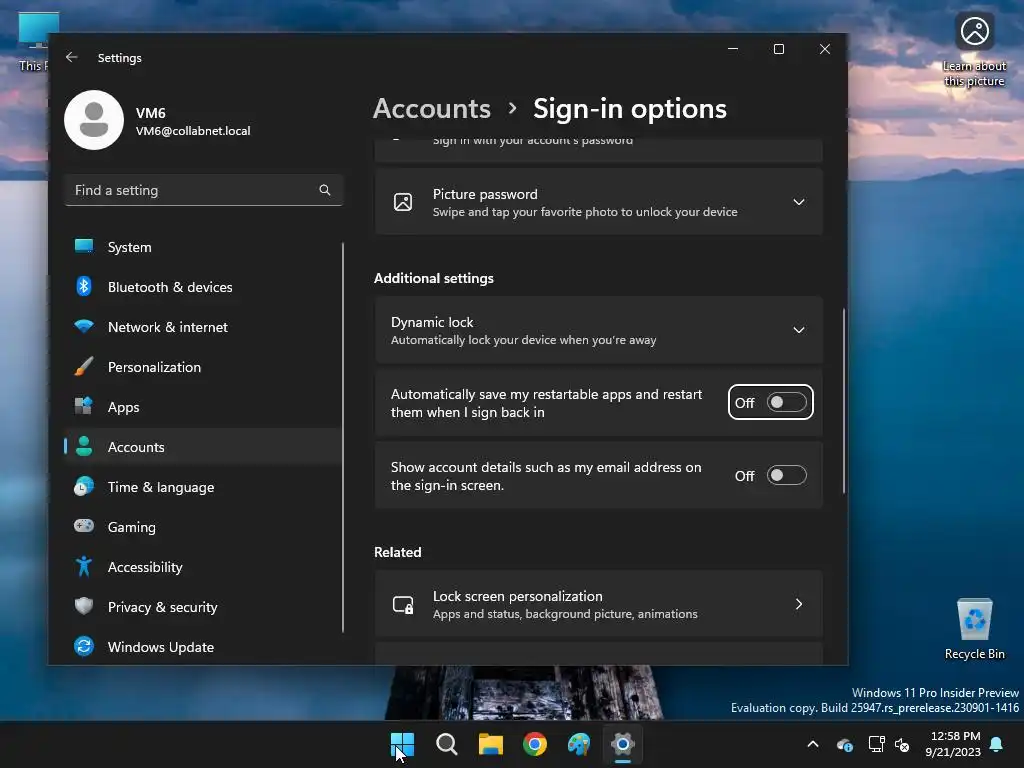Screen dimensions: 1024x768
Task: Open the Windows Start button
Action: 402,744
